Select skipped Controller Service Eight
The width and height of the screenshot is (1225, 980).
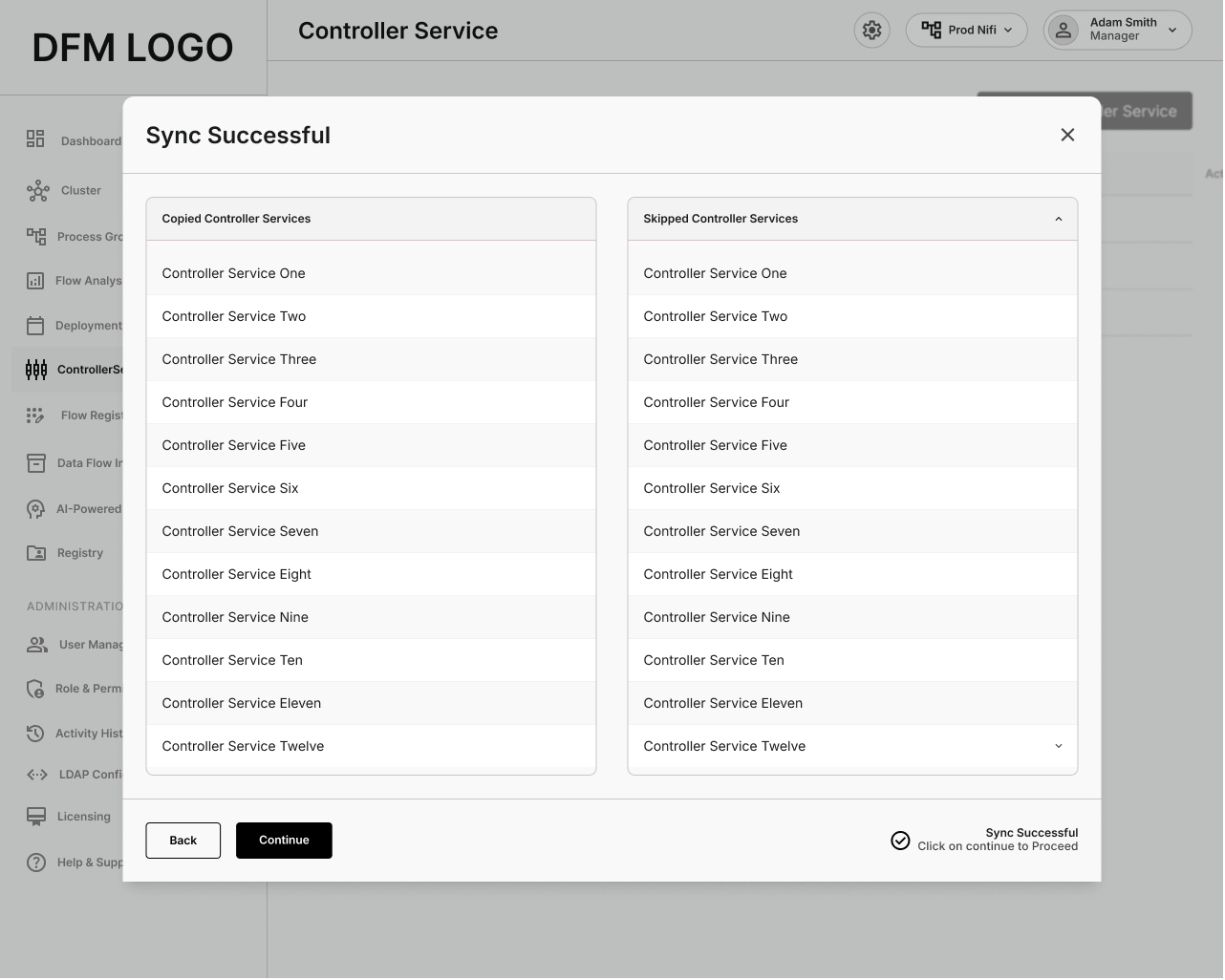(852, 575)
